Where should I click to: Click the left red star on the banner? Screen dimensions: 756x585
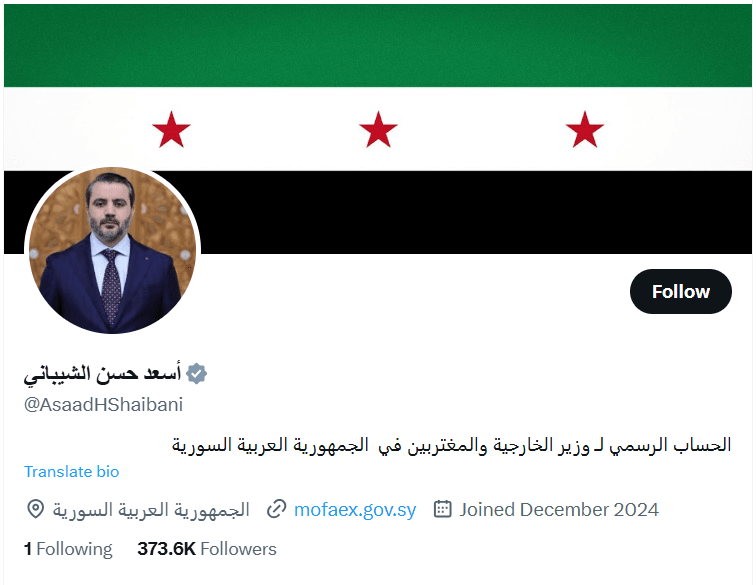(x=171, y=129)
